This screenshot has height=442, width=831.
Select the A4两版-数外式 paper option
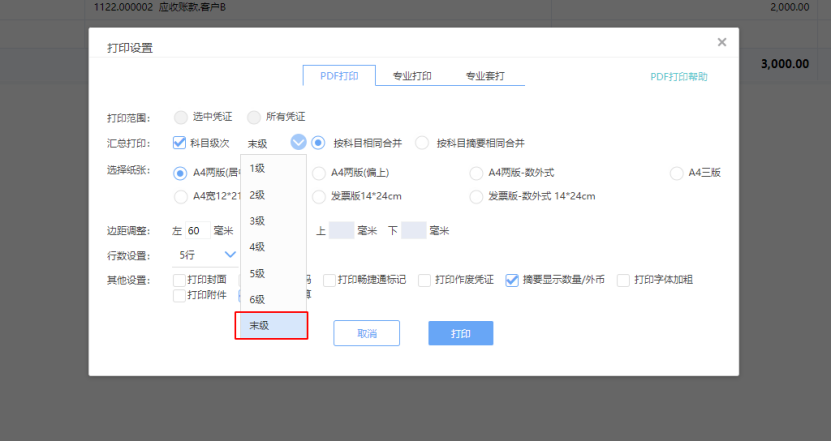click(x=476, y=173)
